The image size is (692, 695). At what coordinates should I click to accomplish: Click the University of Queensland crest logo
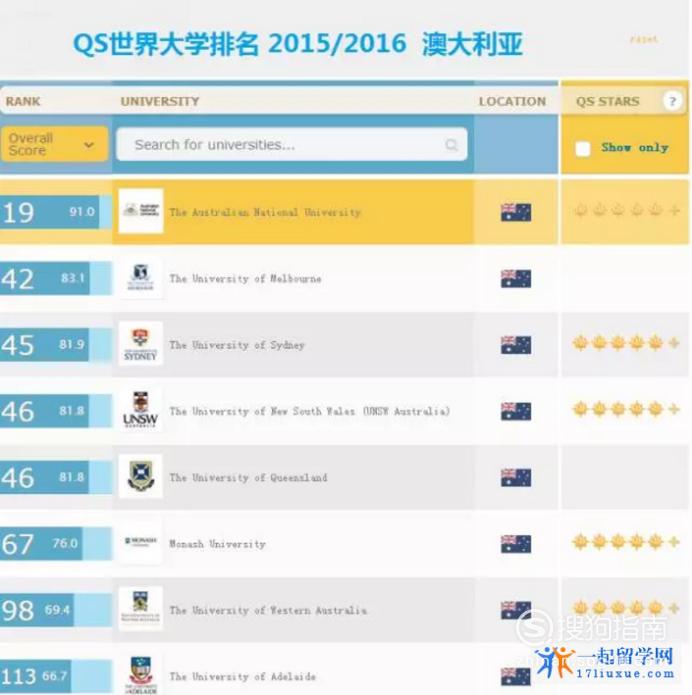[x=141, y=476]
